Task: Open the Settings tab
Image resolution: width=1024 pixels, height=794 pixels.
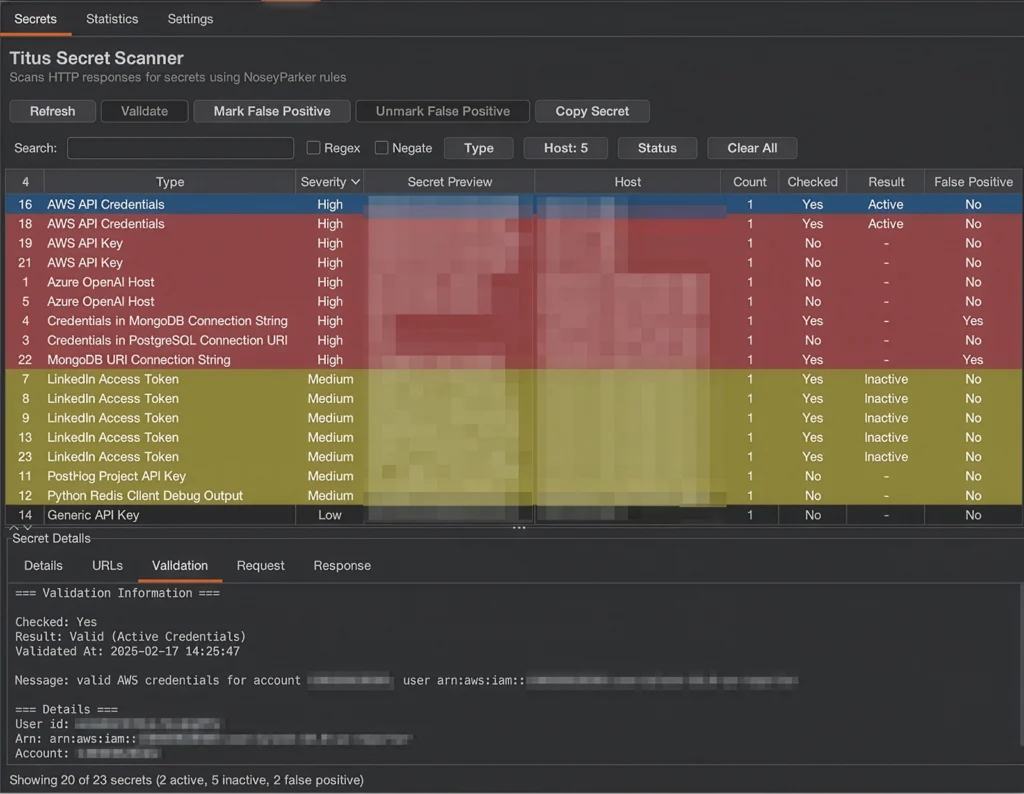Action: [x=190, y=18]
